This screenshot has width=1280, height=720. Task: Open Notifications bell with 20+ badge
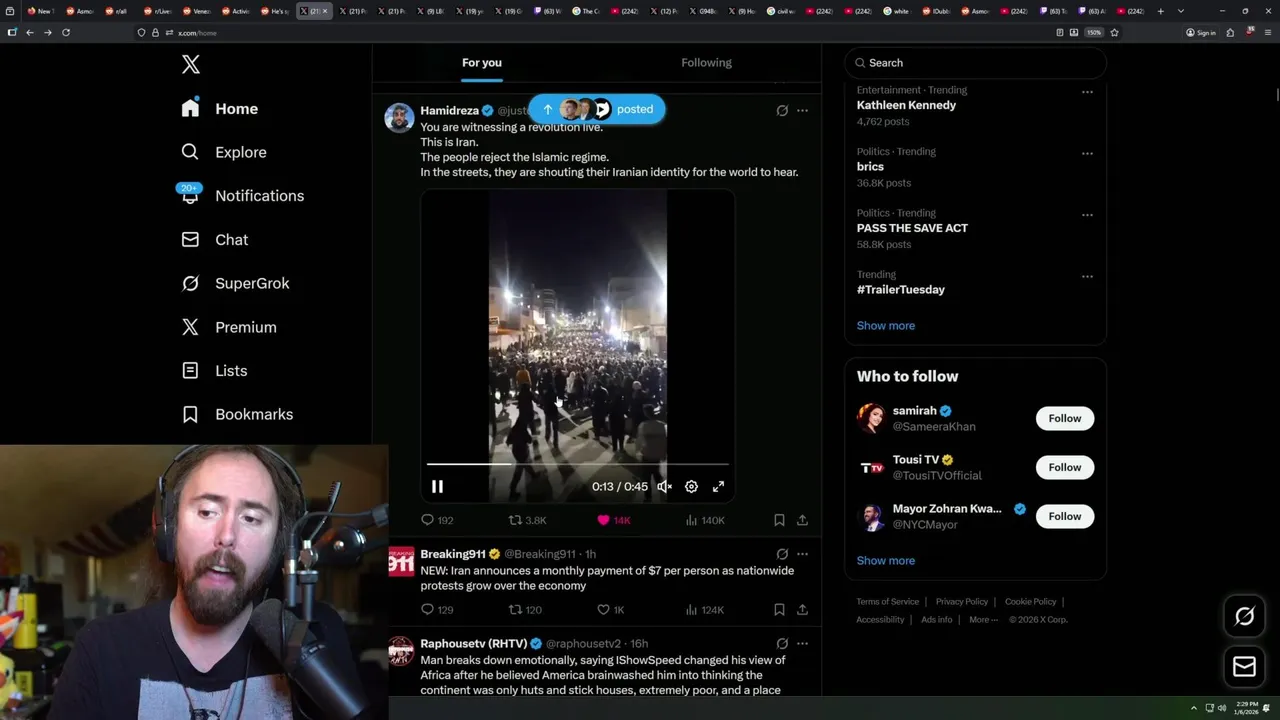[190, 195]
